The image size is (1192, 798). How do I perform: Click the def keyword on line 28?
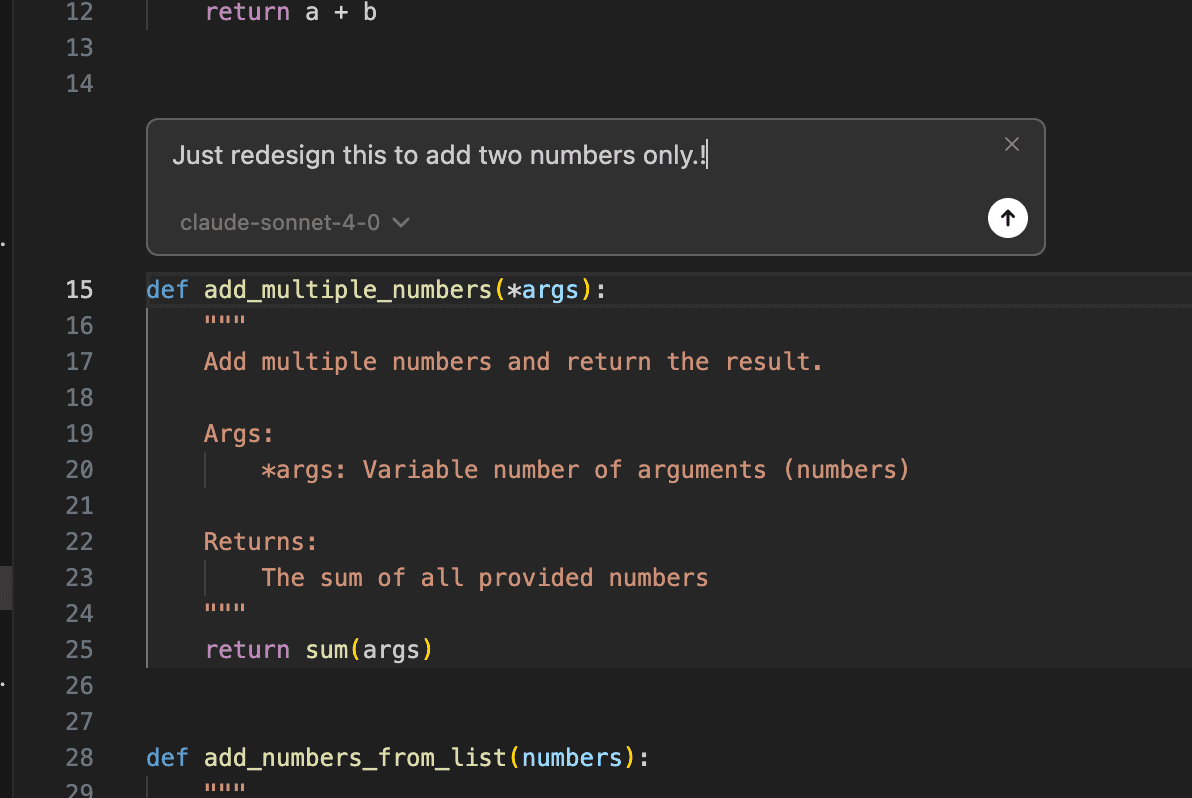coord(167,758)
